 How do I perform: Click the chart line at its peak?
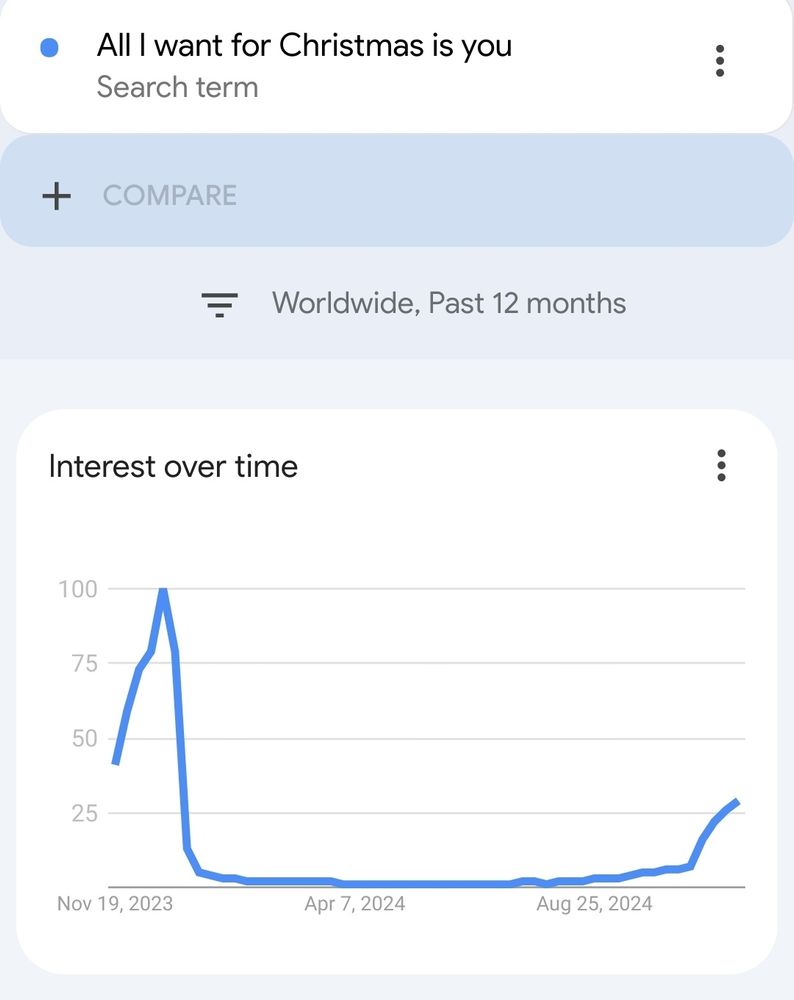162,589
